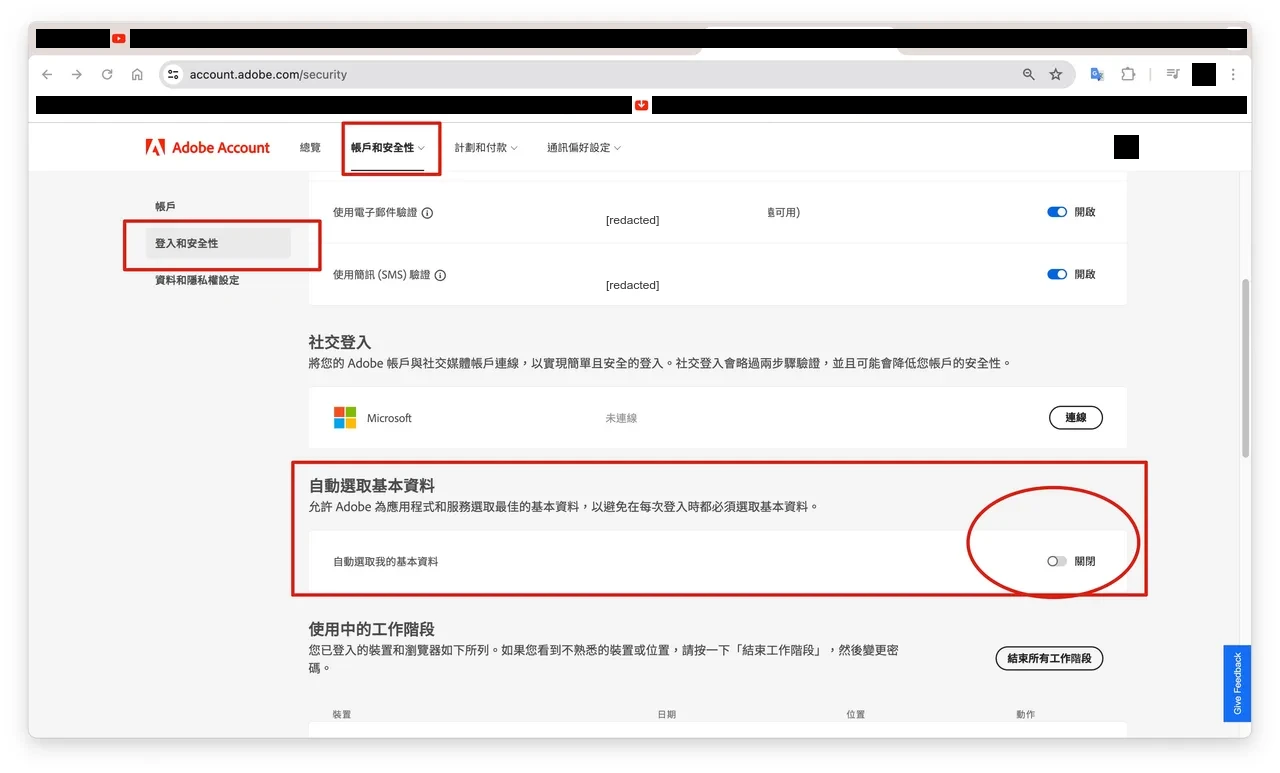Open the browser extensions puzzle icon

click(x=1128, y=75)
